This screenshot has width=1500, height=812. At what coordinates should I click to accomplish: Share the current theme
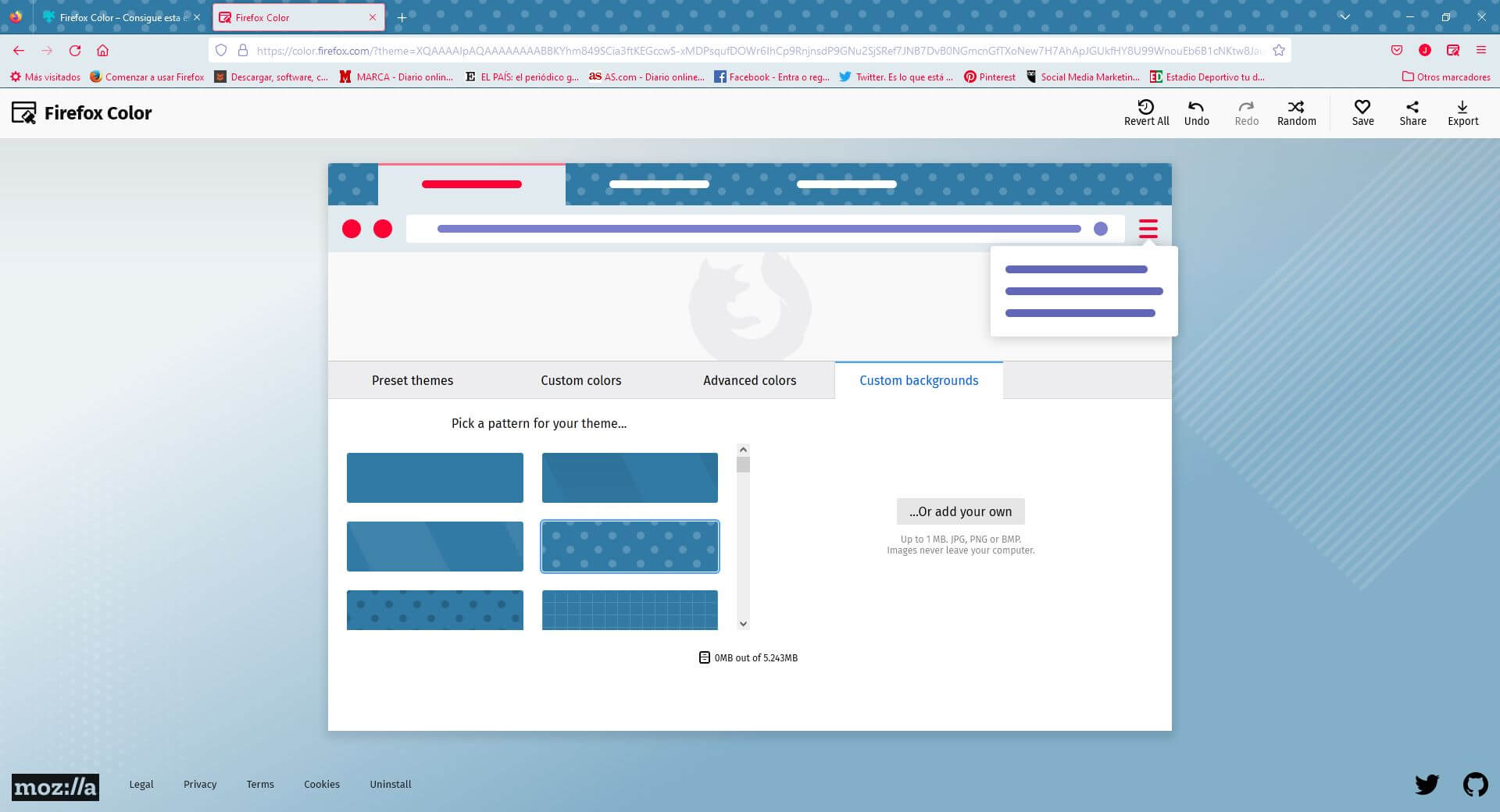click(1412, 113)
